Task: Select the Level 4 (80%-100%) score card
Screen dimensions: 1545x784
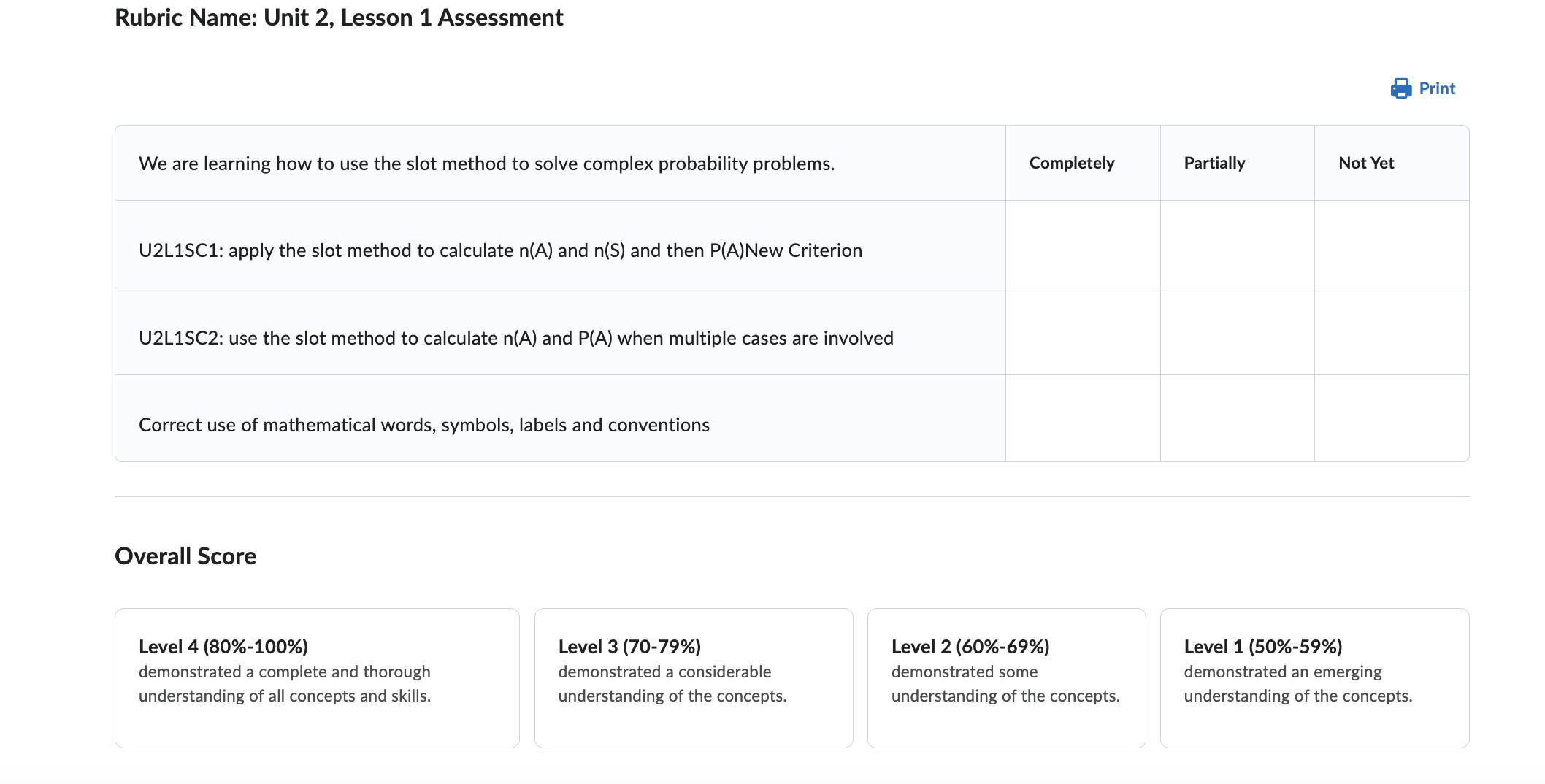Action: click(x=317, y=677)
